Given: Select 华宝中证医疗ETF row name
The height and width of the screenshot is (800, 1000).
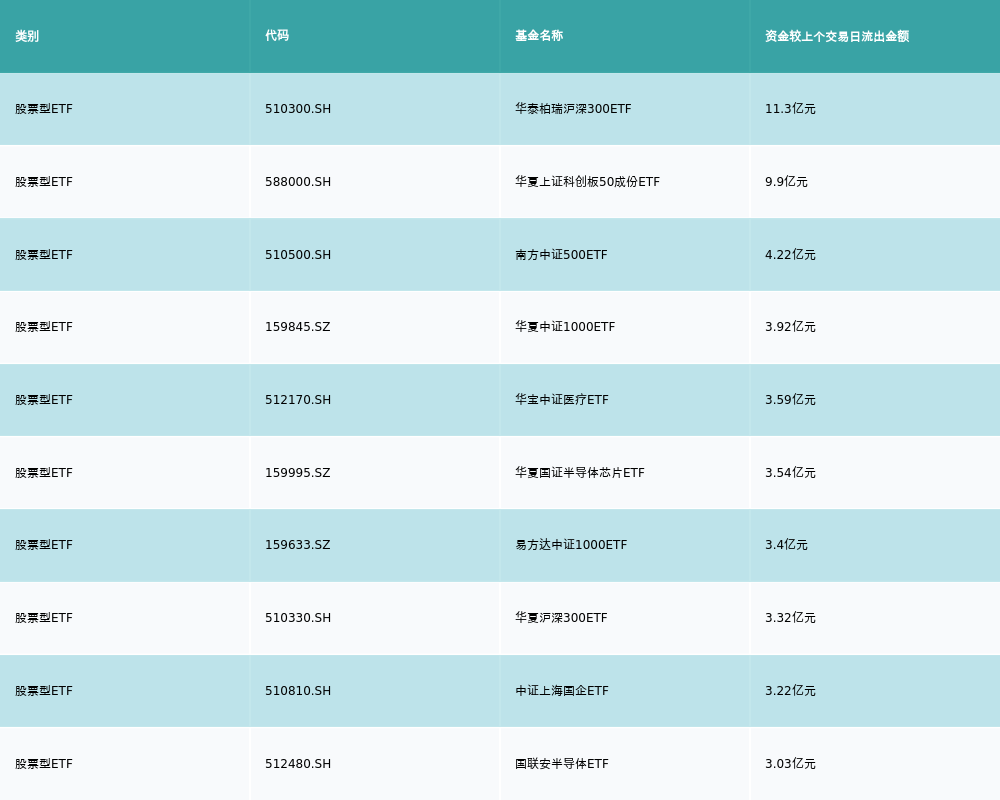Looking at the screenshot, I should coord(562,400).
